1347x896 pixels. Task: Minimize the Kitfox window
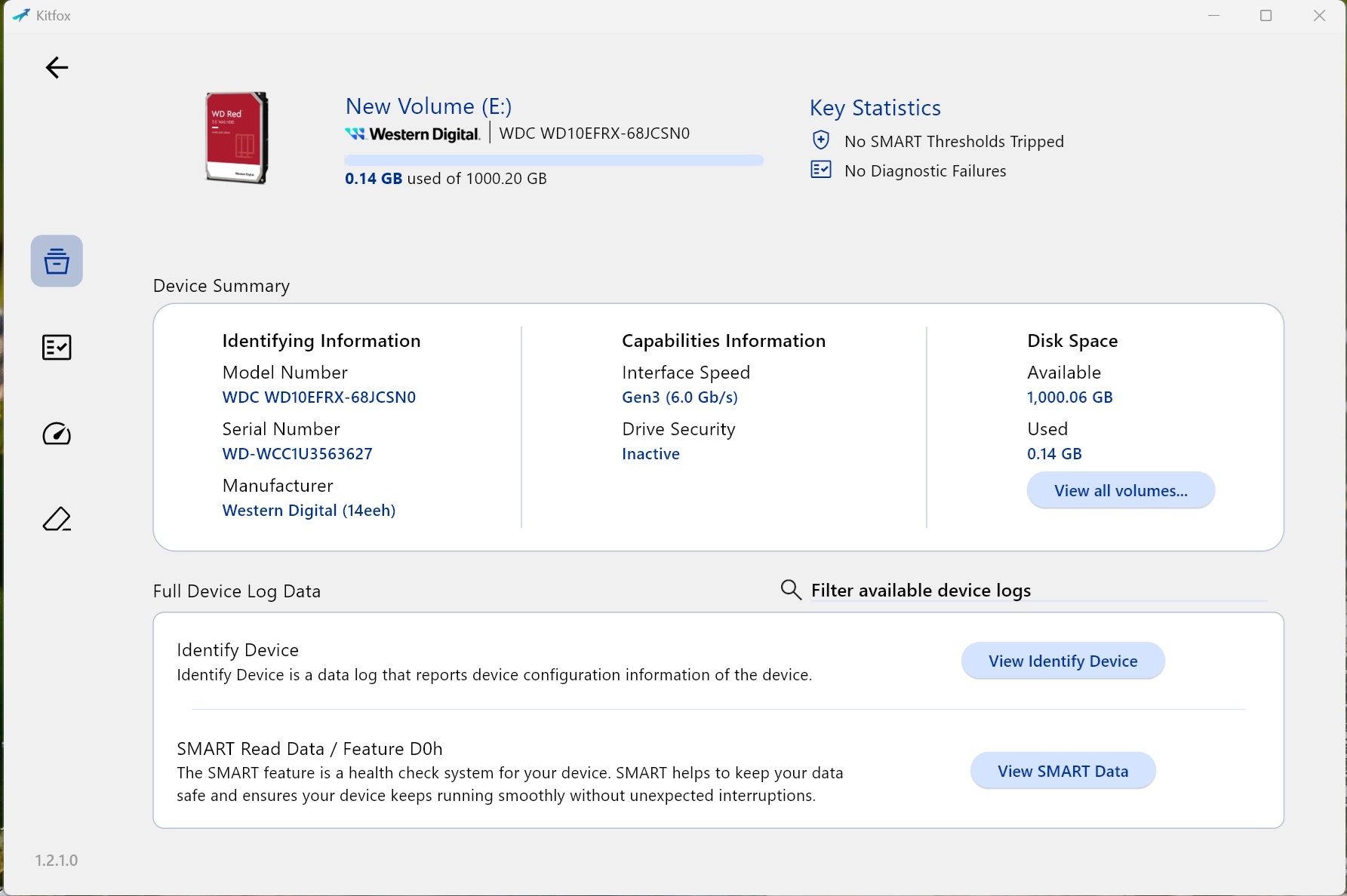[x=1214, y=16]
